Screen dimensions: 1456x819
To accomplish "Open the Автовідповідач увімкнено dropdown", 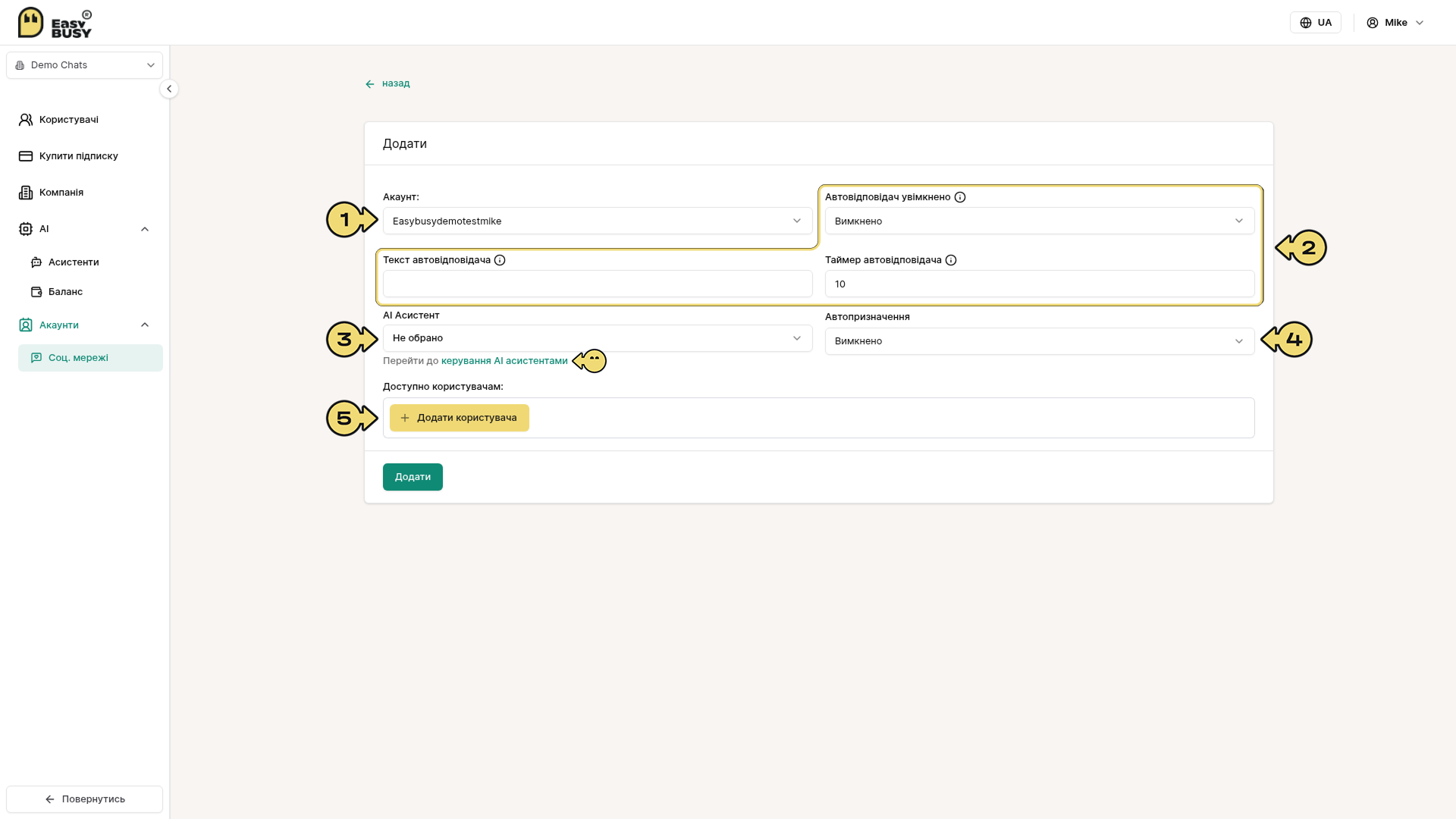I will pyautogui.click(x=1040, y=221).
